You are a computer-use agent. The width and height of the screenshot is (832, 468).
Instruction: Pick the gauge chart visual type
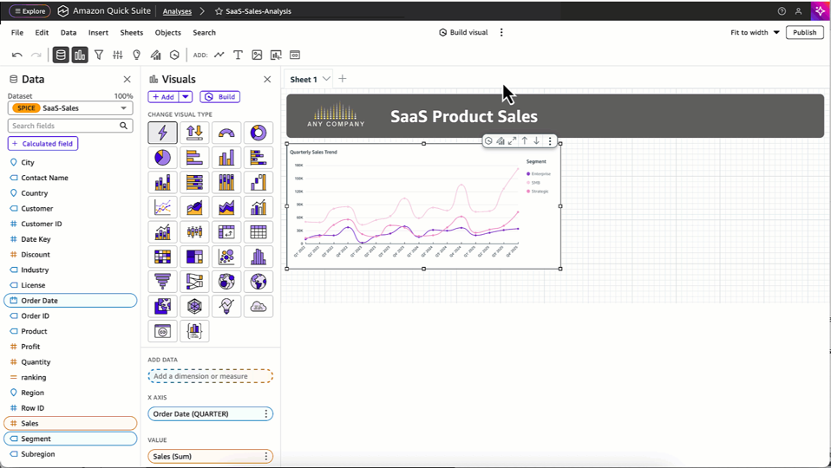point(226,133)
